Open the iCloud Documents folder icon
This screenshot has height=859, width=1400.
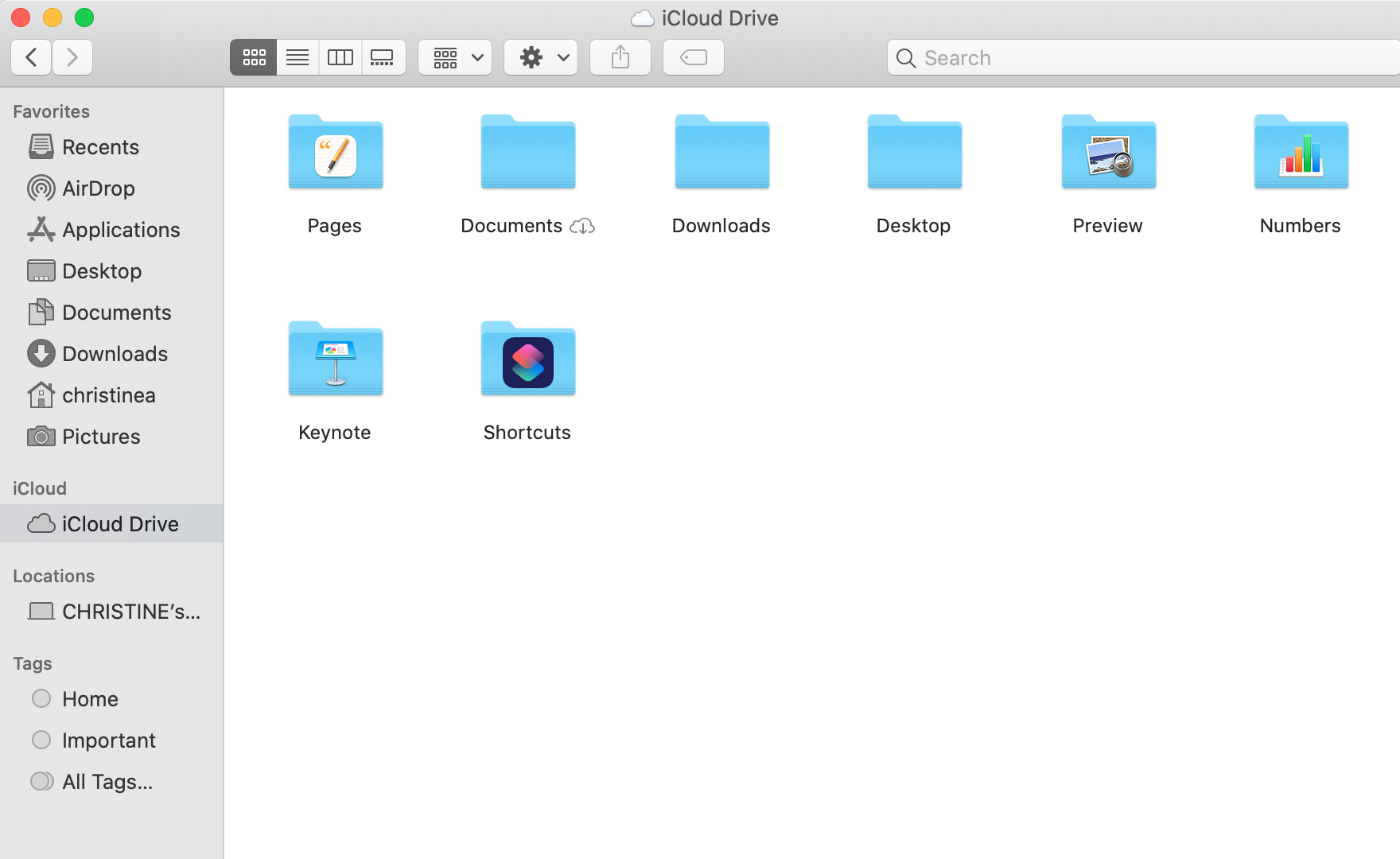point(528,151)
